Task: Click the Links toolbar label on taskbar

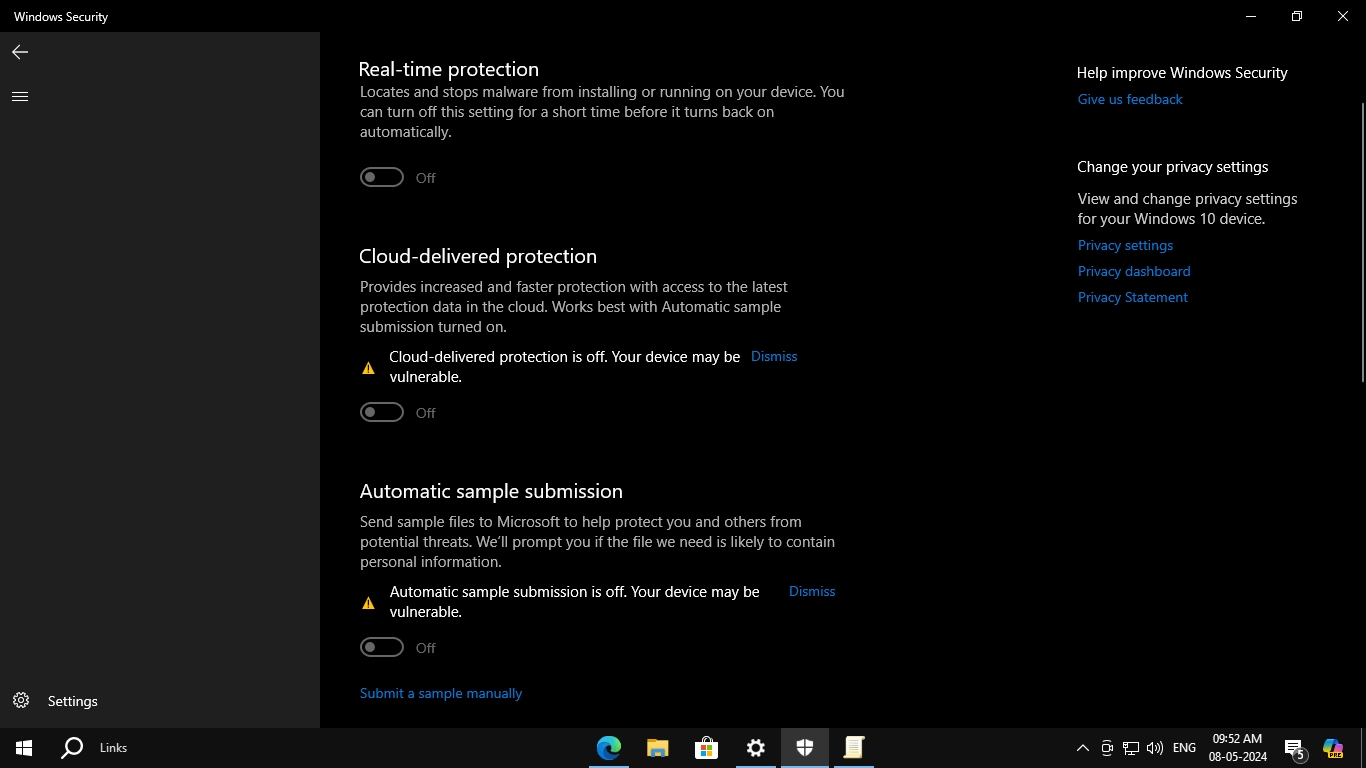Action: pyautogui.click(x=114, y=748)
